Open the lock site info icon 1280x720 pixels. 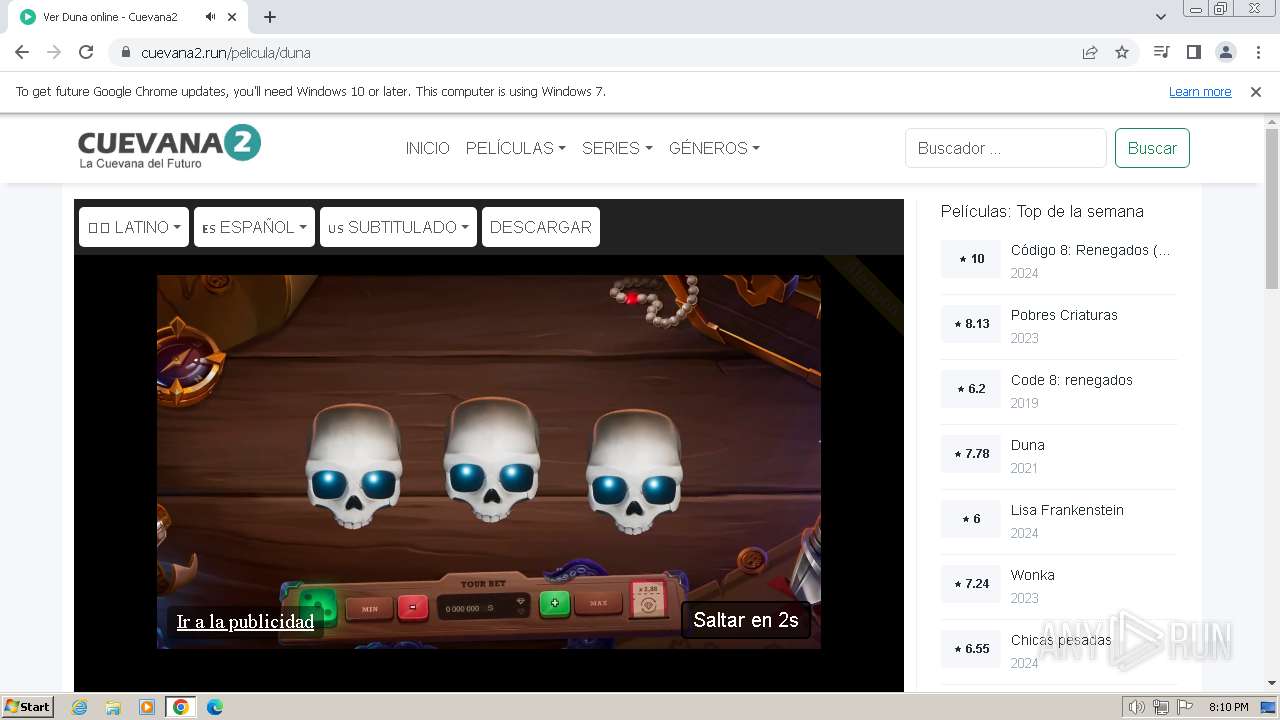tap(126, 53)
